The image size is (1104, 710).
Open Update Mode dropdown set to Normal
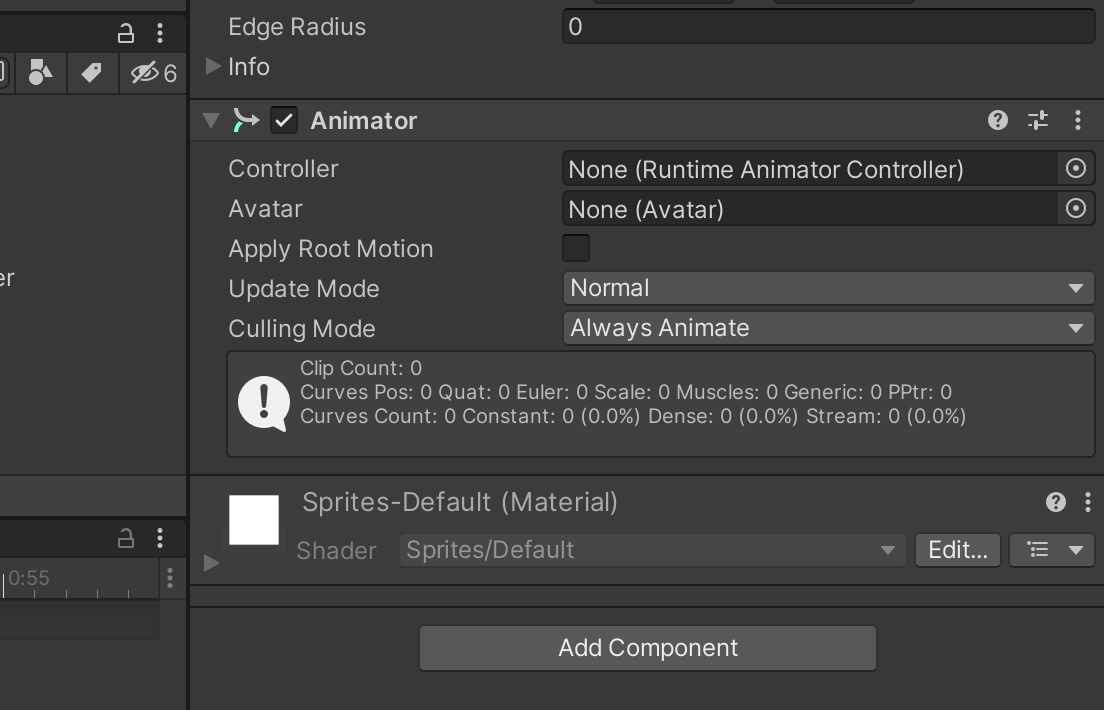pos(829,288)
